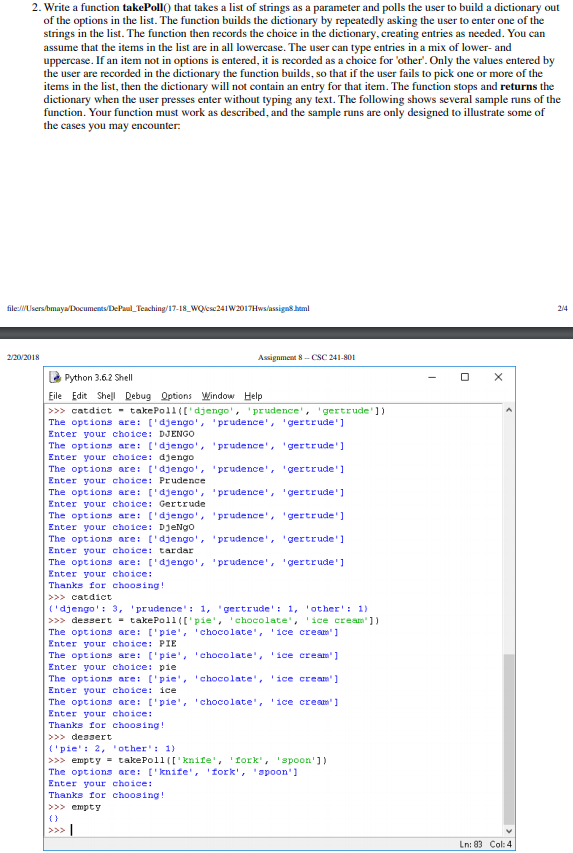Click the 'Python 3.6.2 Shell' title text

point(98,377)
